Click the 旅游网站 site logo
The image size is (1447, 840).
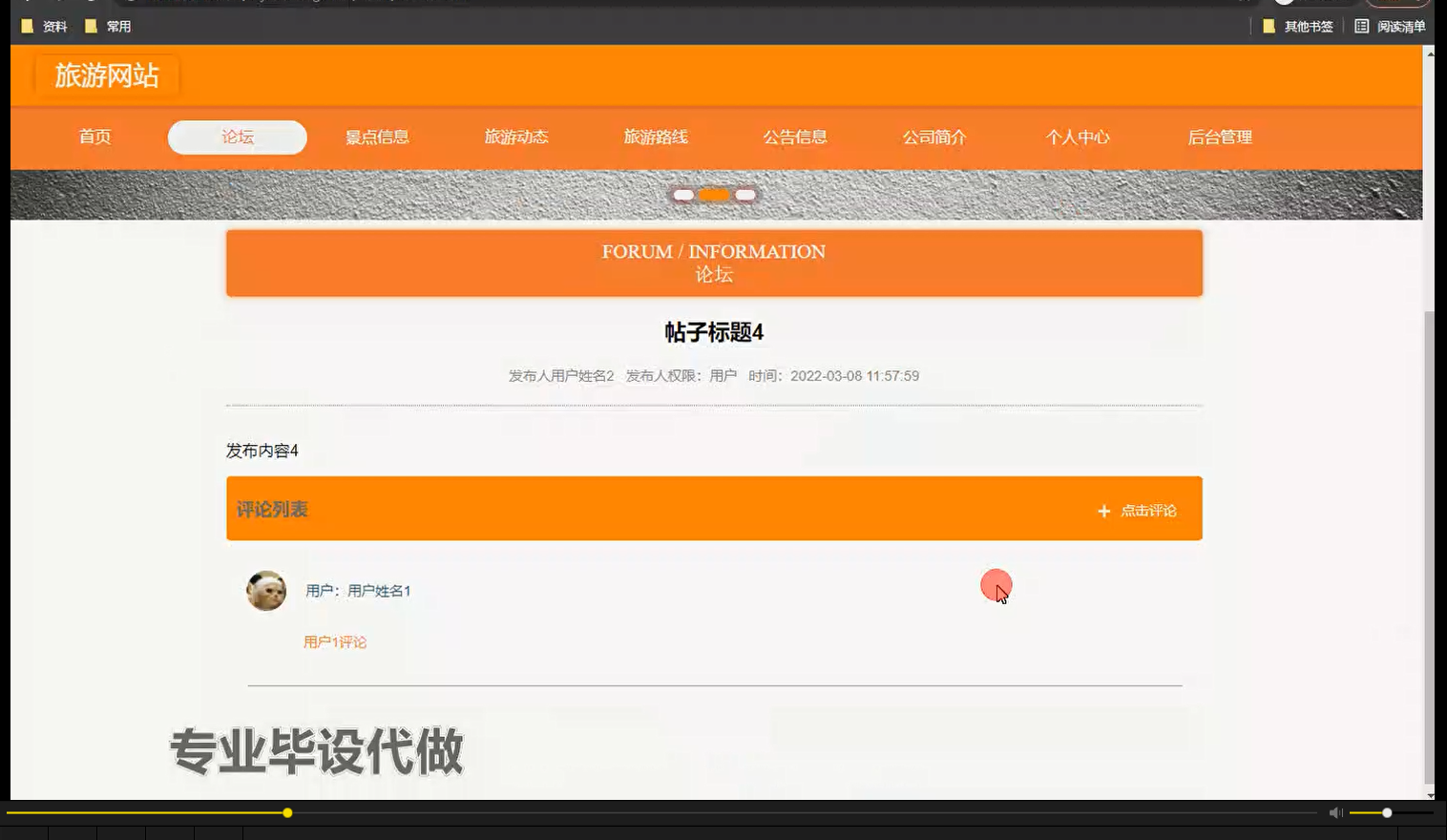(x=107, y=75)
